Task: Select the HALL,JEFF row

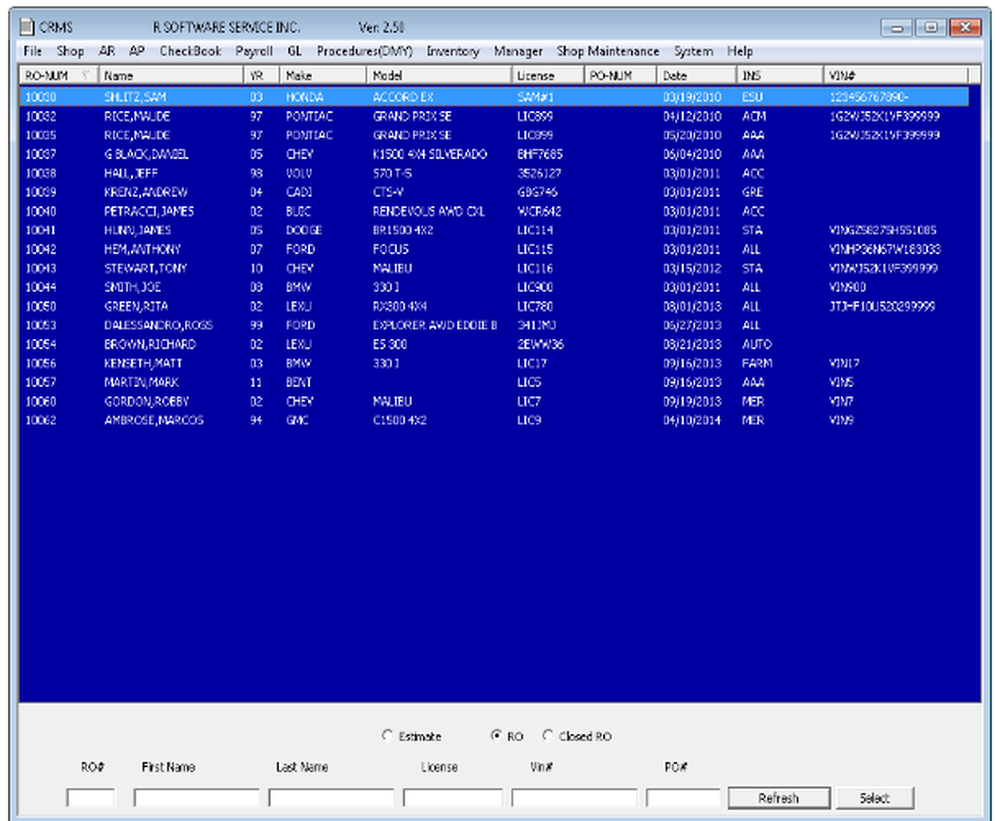Action: (494, 173)
